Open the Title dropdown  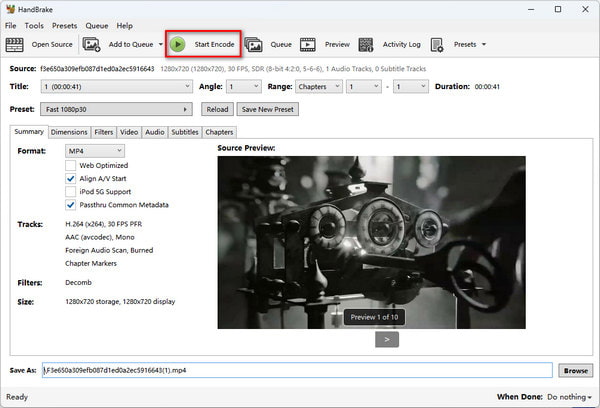[x=116, y=86]
